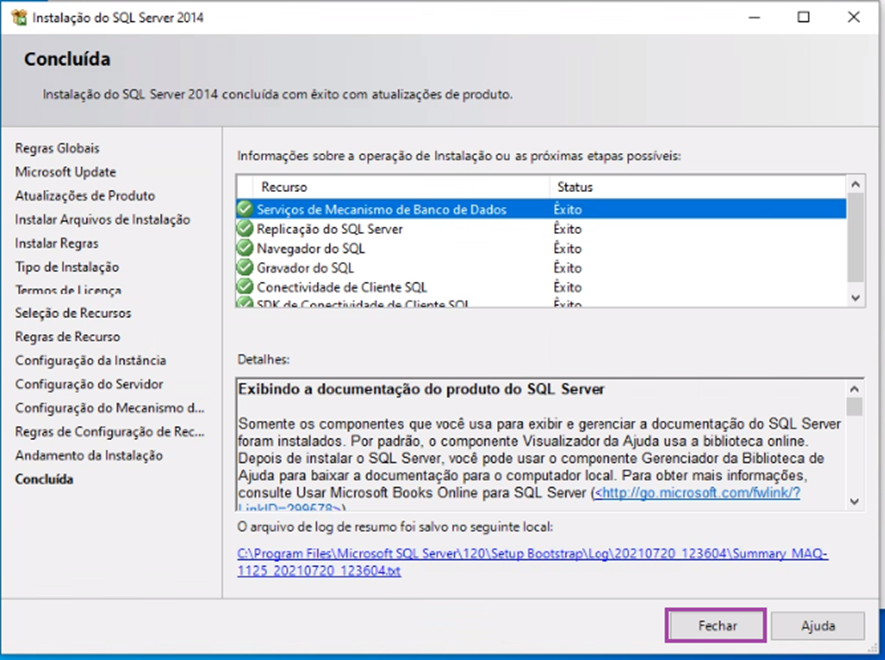Click the SQL Server installer title bar icon
This screenshot has height=660, width=885.
coord(19,18)
